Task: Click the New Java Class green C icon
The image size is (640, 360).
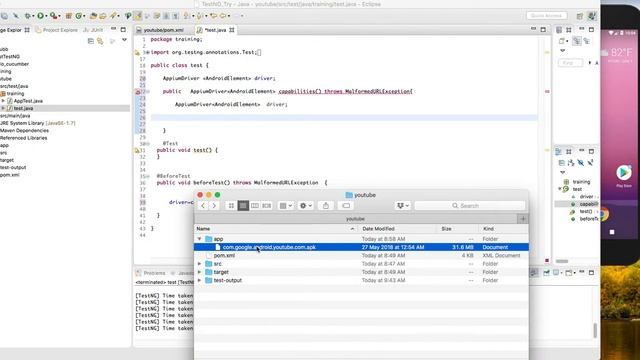Action: (x=78, y=16)
